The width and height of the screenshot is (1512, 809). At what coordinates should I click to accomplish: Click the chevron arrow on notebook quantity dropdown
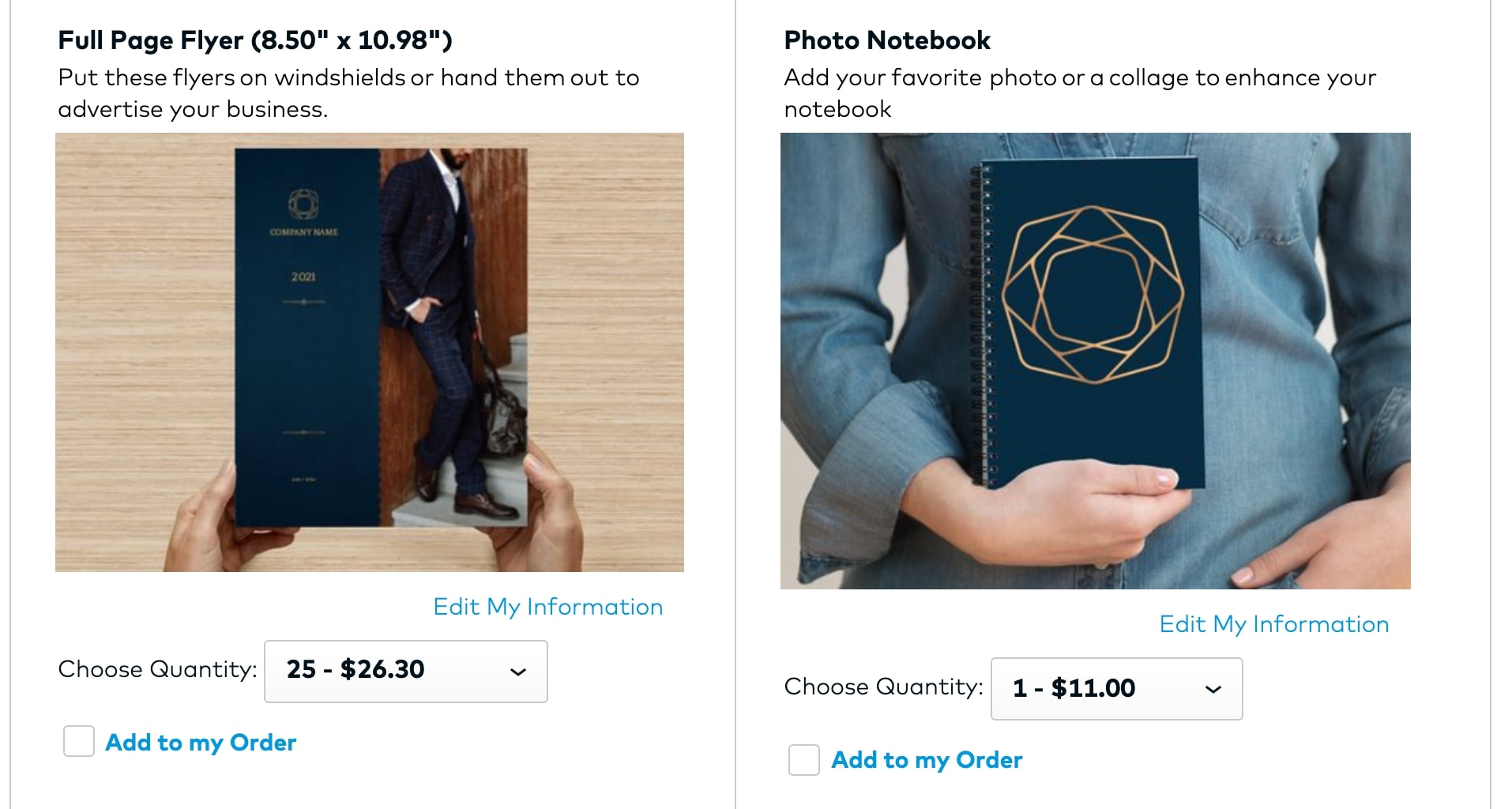pos(1213,690)
